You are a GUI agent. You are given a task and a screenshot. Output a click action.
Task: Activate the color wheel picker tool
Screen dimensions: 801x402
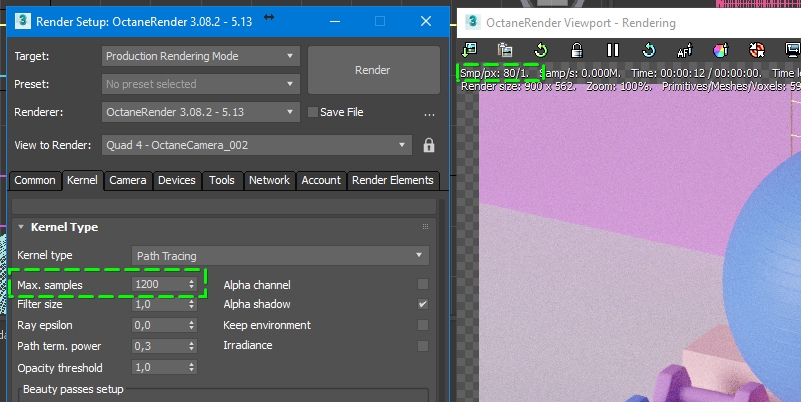720,50
